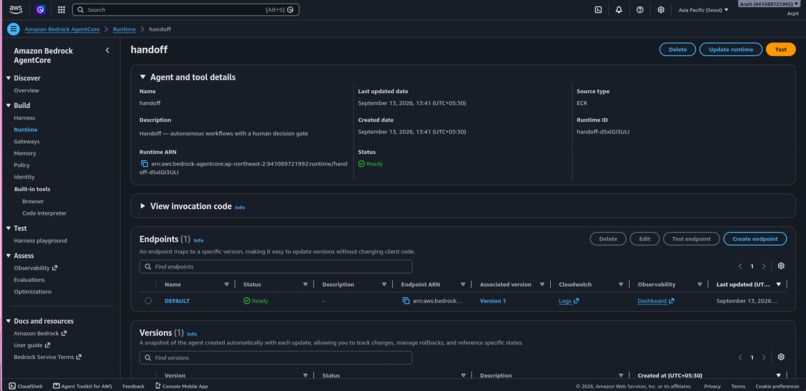Copy the Runtime ARN

click(x=144, y=164)
